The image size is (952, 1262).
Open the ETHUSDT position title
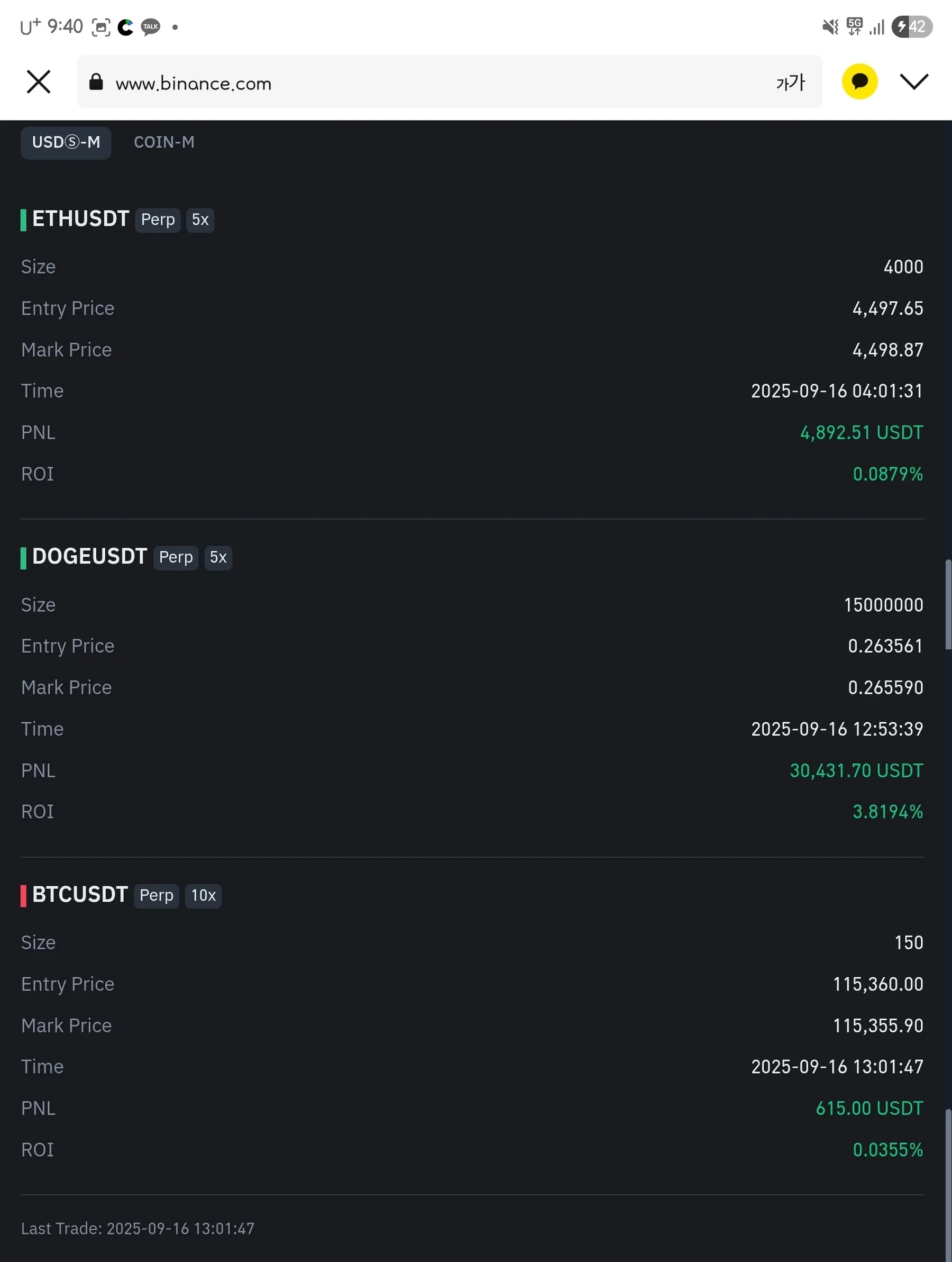tap(80, 219)
